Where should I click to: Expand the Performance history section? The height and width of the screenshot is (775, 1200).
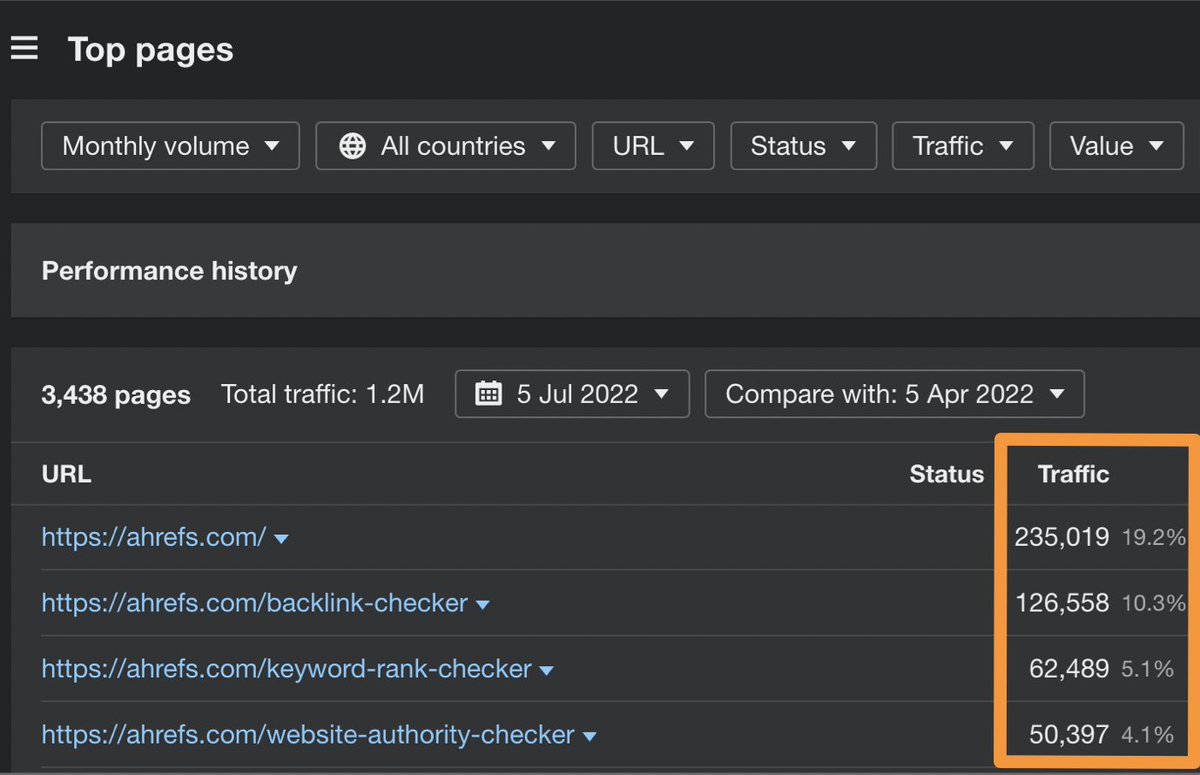tap(605, 271)
